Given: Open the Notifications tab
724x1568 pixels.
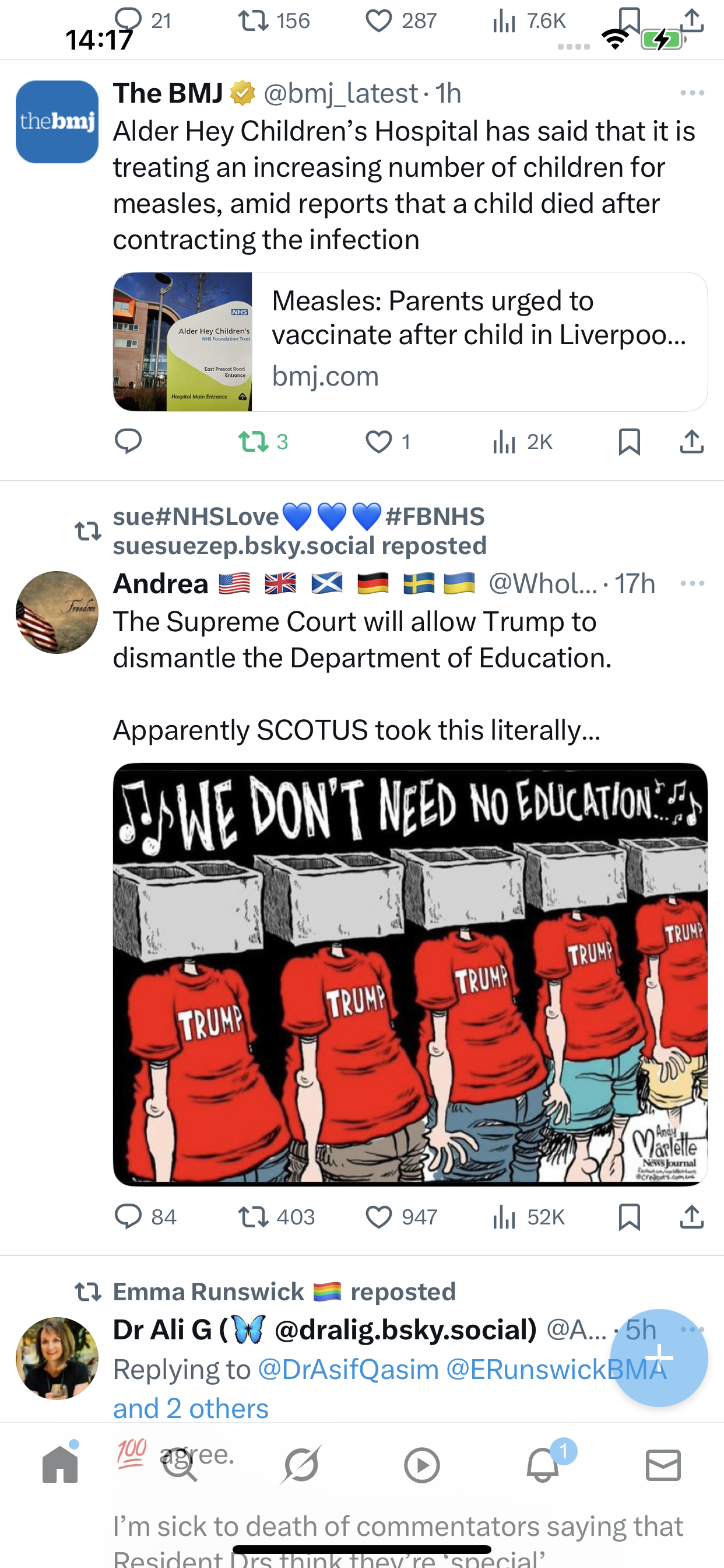Looking at the screenshot, I should pos(543,1465).
